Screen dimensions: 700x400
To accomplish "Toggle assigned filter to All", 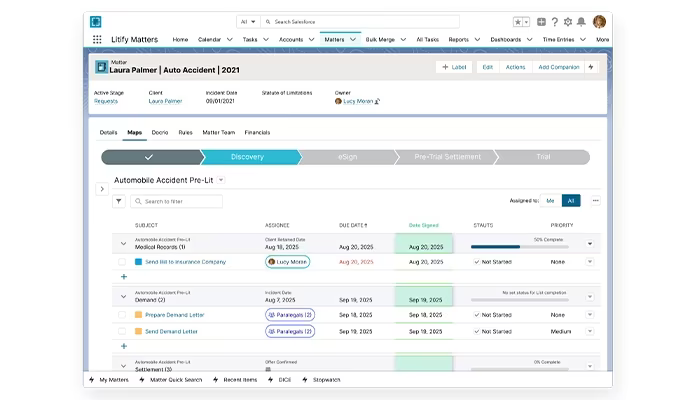I will tap(571, 201).
